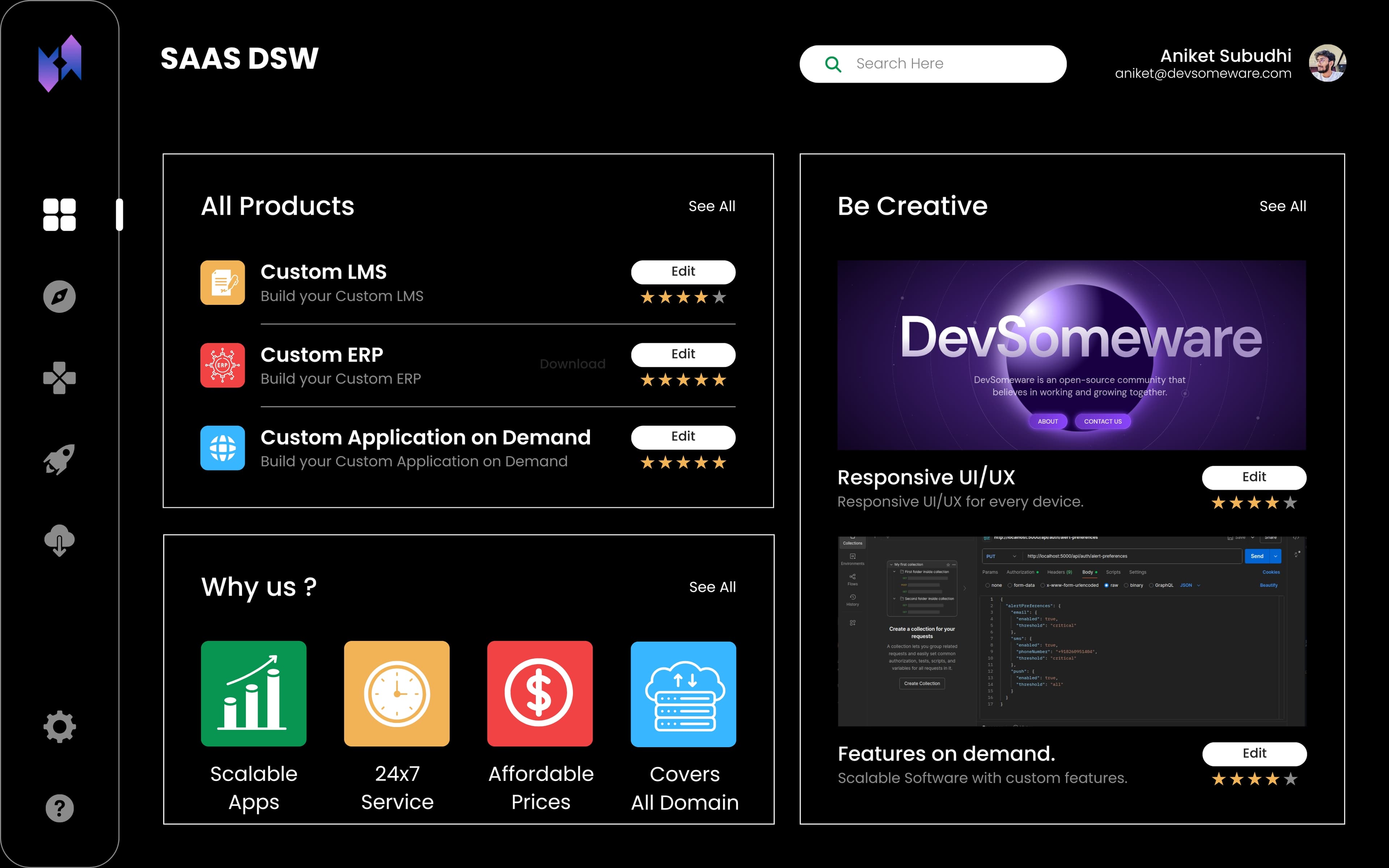This screenshot has width=1389, height=868.
Task: Click the Custom LMS orange icon
Action: [x=223, y=282]
